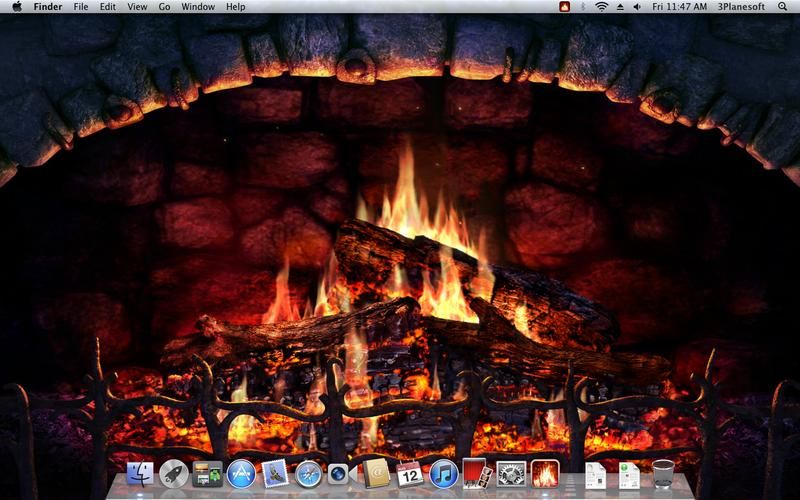Open System Preferences gear icon
Screen dimensions: 800x500
pos(511,474)
